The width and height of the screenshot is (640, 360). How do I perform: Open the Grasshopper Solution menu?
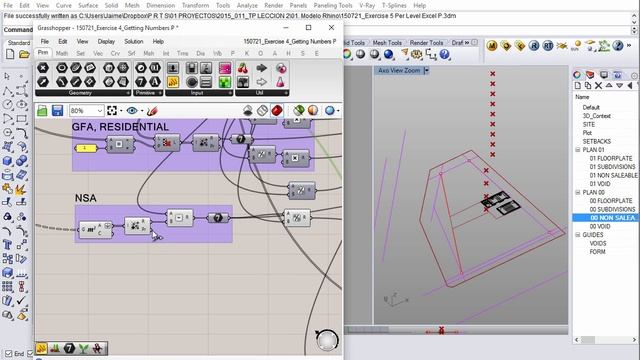point(133,42)
